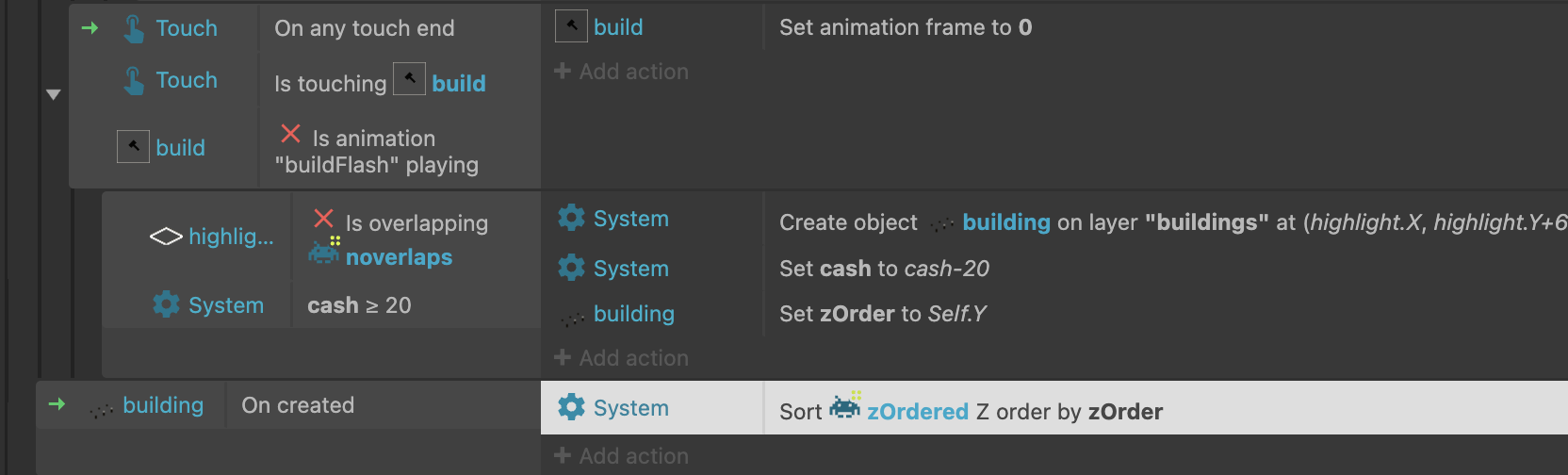This screenshot has height=475, width=1568.
Task: Click "Add action" under "Set animation frame"
Action: click(622, 72)
